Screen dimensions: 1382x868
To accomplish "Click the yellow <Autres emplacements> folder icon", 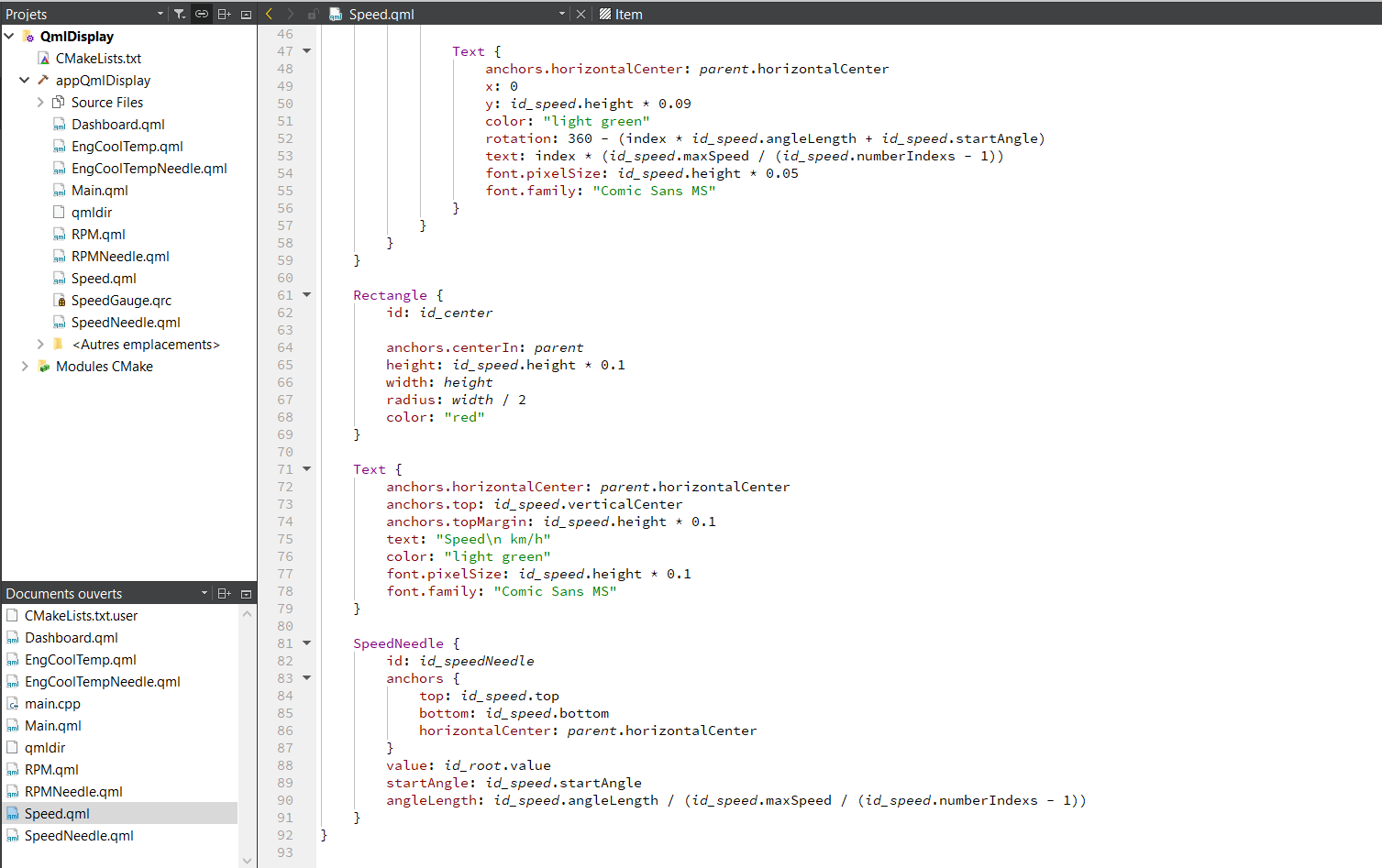I will [59, 344].
